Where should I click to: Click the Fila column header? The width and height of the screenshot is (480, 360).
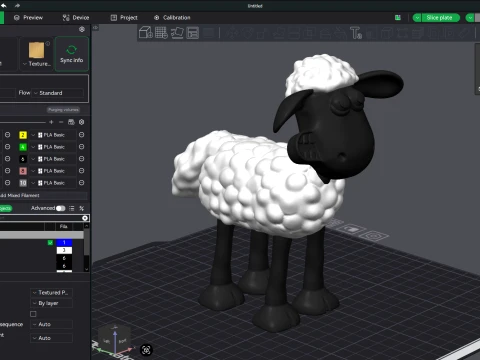click(64, 226)
